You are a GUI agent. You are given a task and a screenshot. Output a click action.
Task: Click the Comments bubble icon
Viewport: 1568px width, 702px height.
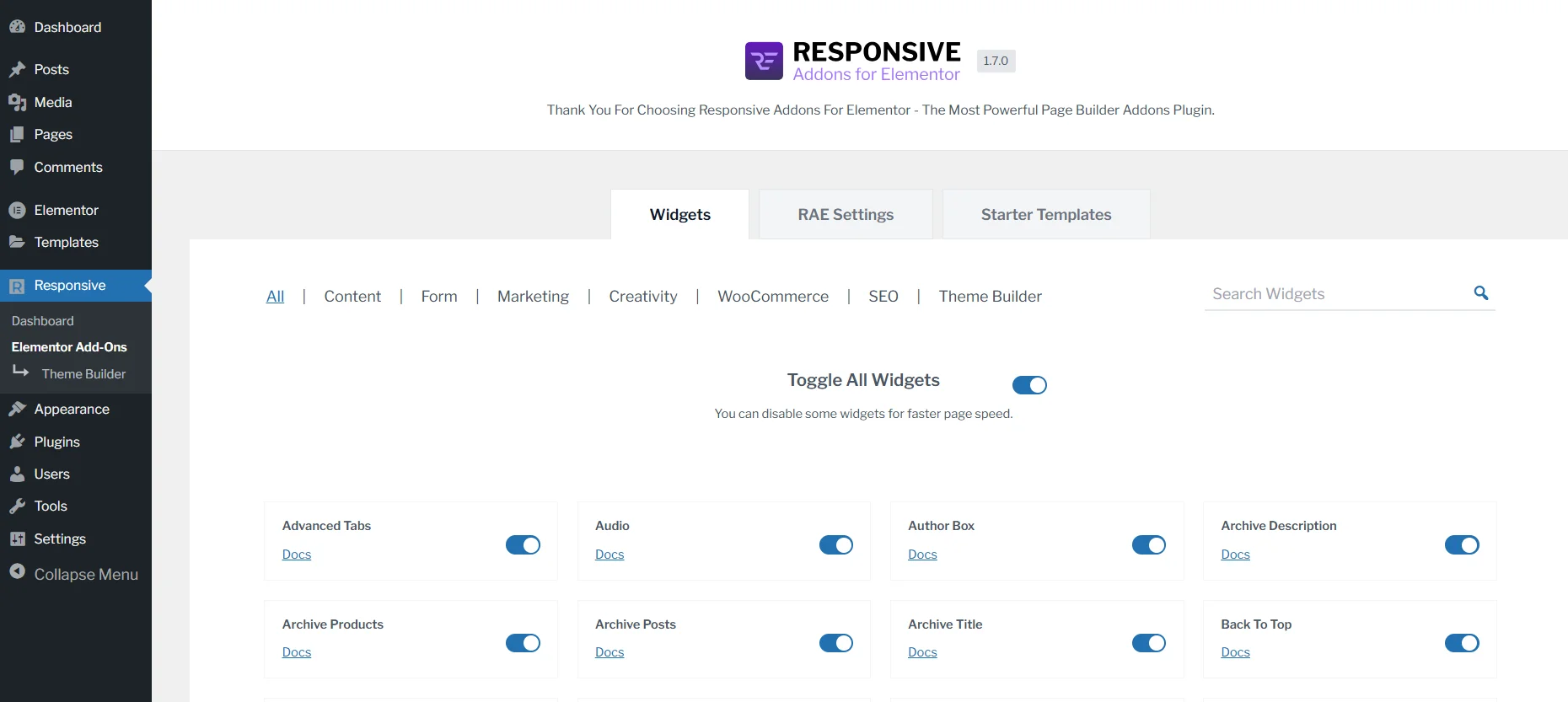(17, 167)
